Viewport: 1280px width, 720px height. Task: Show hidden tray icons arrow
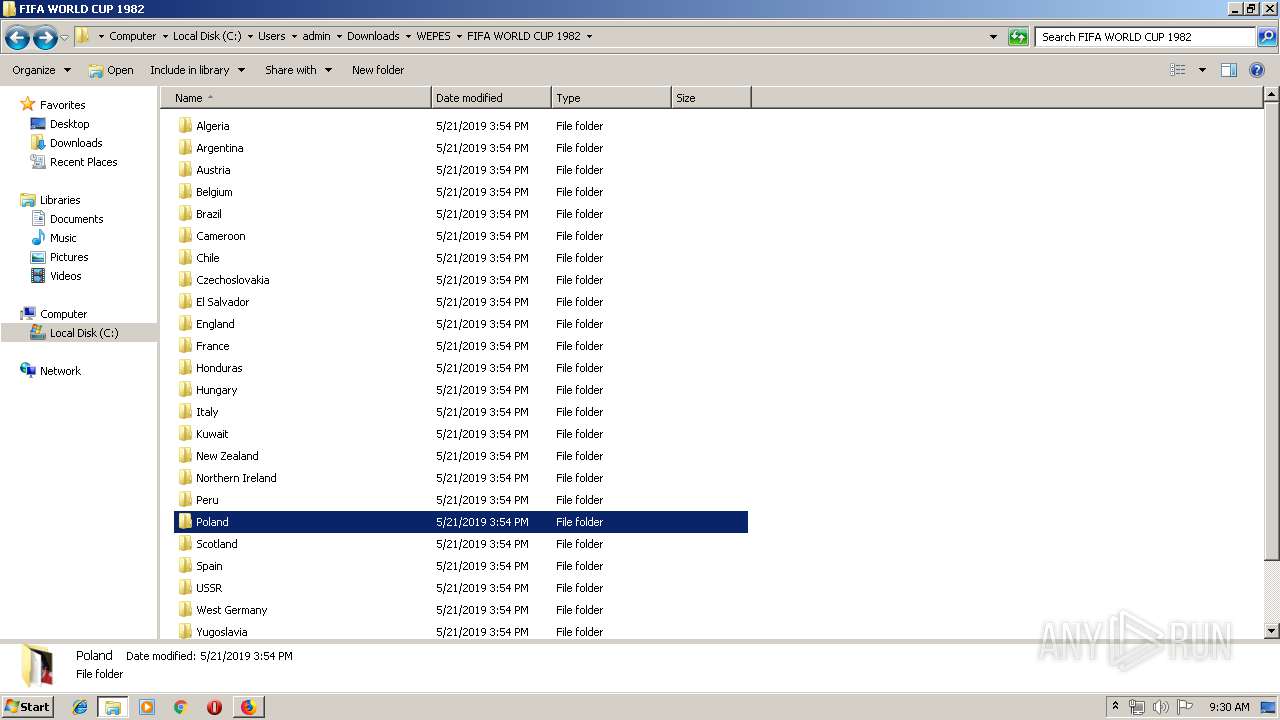pyautogui.click(x=1115, y=707)
